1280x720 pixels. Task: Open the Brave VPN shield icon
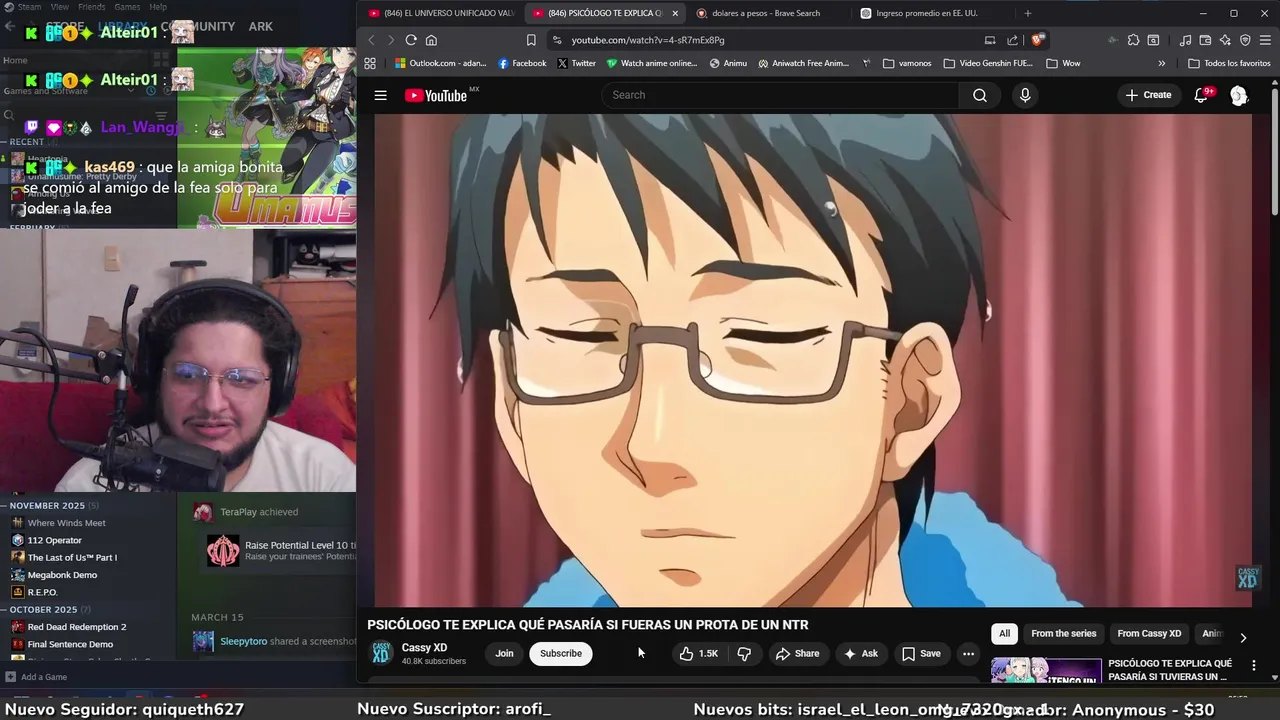pyautogui.click(x=1245, y=40)
